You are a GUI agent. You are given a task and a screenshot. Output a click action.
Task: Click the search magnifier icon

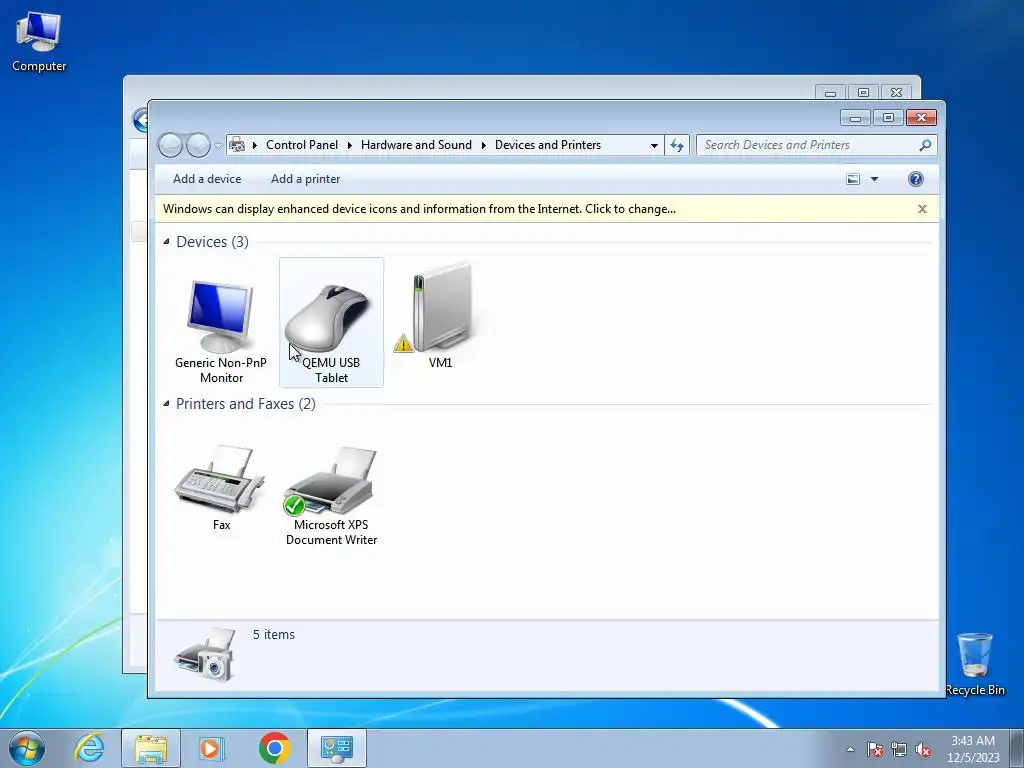click(925, 145)
